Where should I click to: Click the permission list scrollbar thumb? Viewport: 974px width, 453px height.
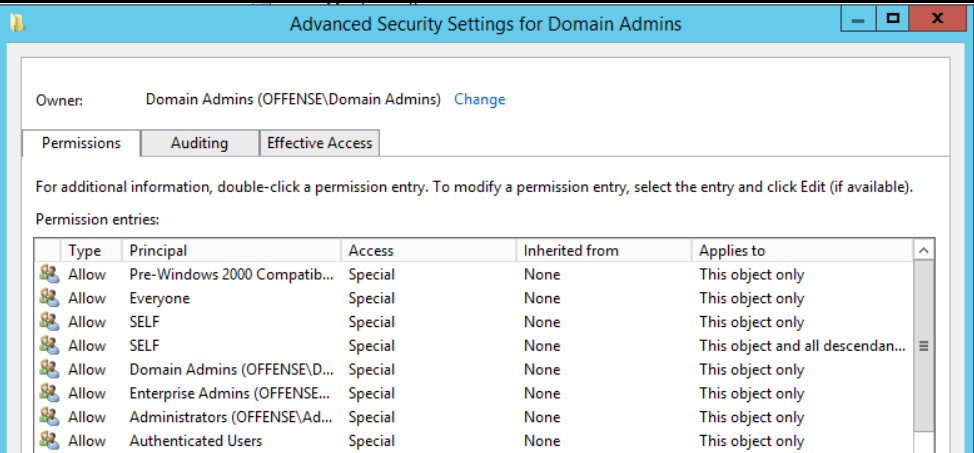pyautogui.click(x=924, y=346)
